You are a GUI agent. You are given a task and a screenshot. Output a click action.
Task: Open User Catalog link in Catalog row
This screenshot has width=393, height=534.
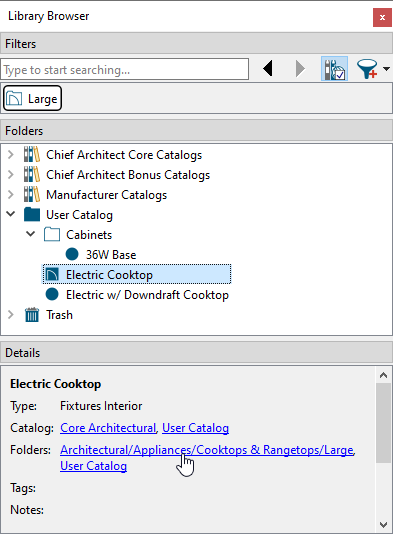[195, 428]
